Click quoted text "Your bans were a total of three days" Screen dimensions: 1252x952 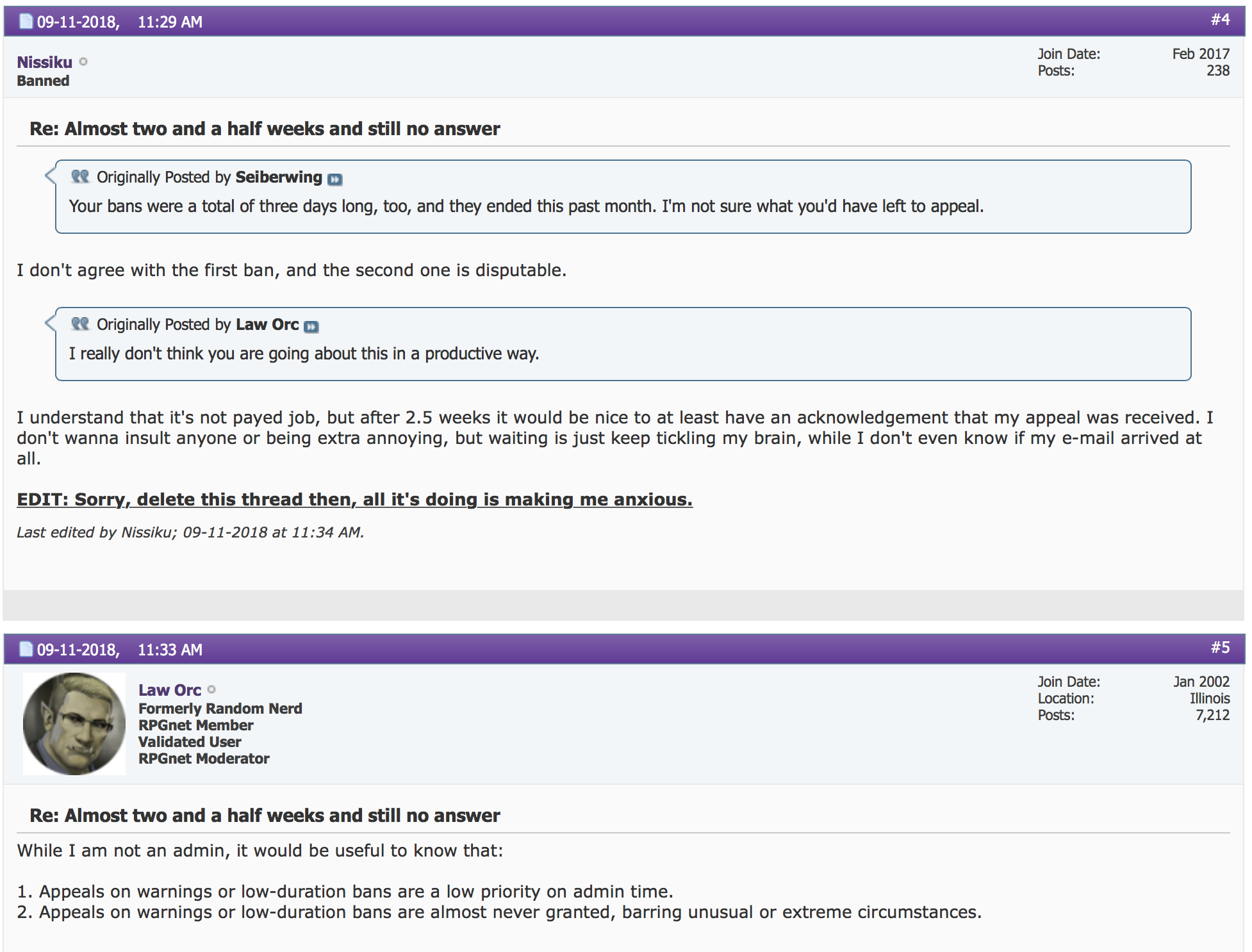coord(526,206)
